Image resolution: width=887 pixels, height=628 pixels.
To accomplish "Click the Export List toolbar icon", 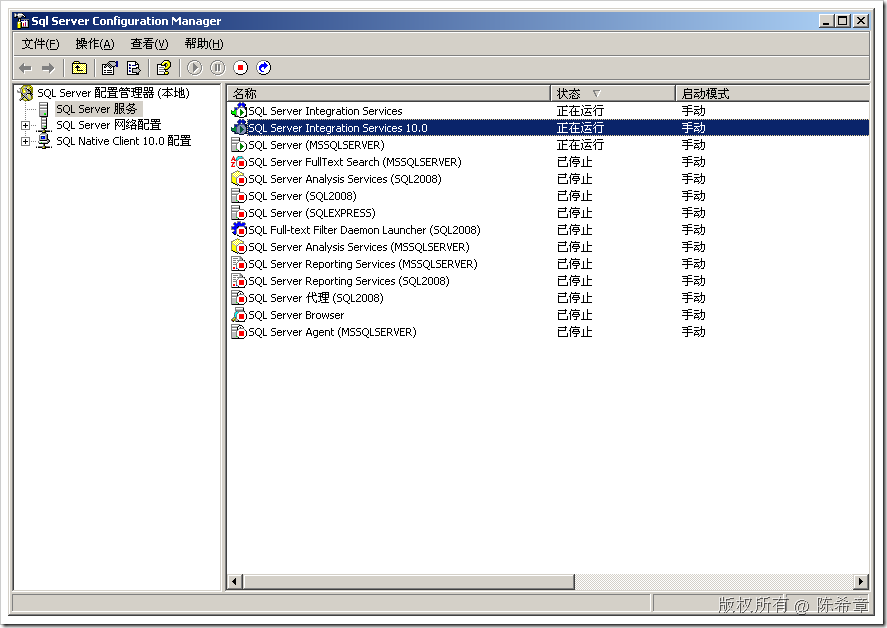I will [134, 68].
